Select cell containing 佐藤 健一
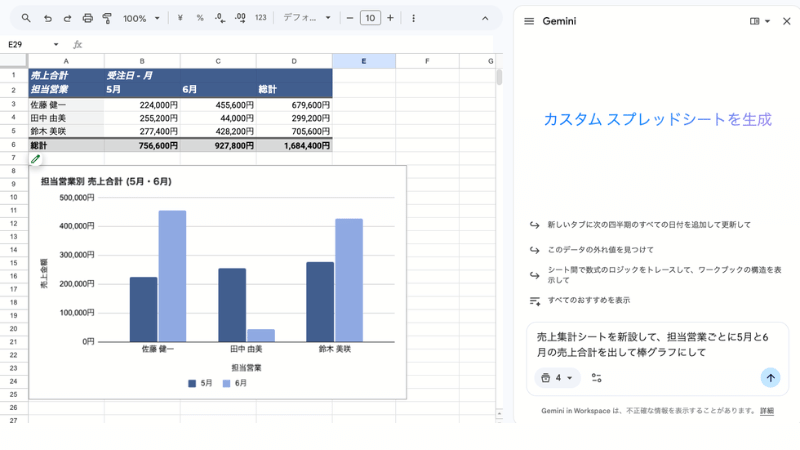Screen dimensions: 800x450 tap(66, 105)
